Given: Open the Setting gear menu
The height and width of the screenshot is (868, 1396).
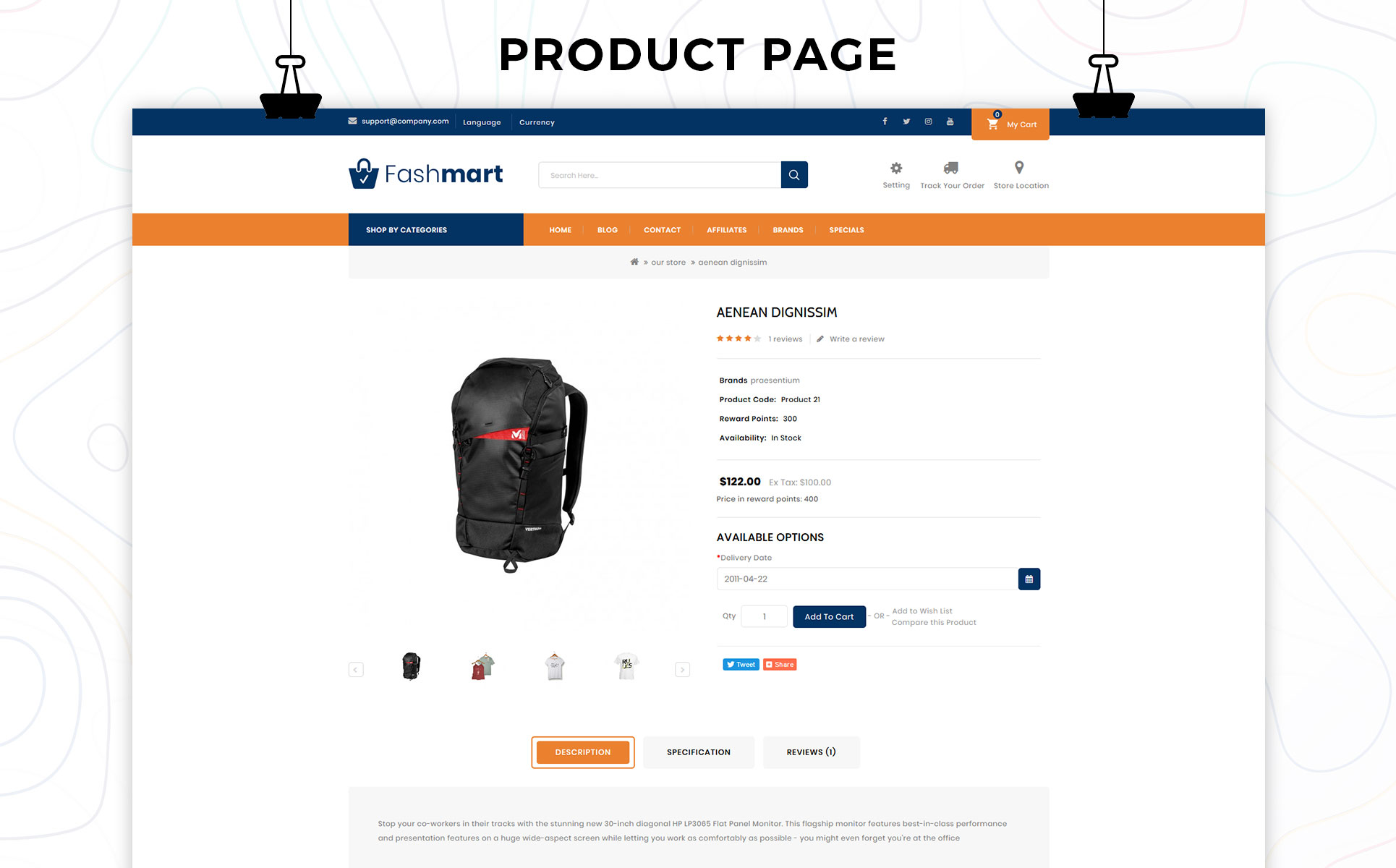Looking at the screenshot, I should [896, 168].
